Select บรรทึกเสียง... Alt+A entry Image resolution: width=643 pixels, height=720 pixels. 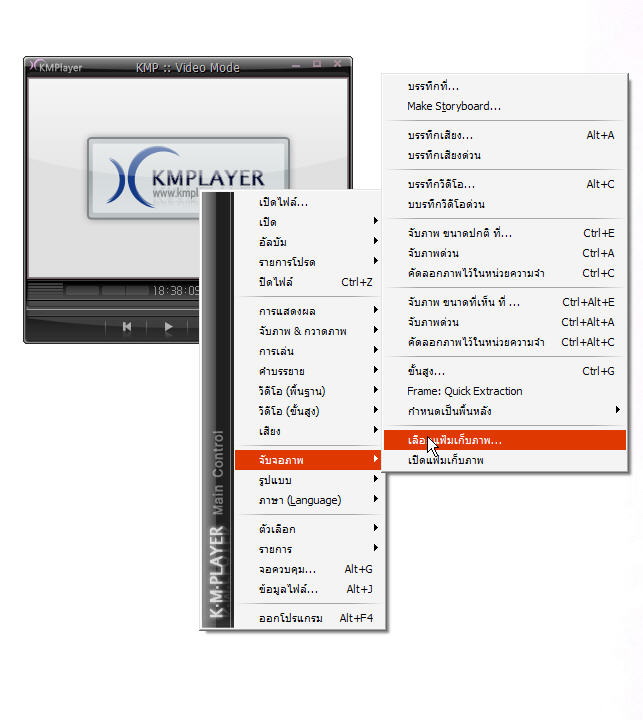(x=504, y=135)
